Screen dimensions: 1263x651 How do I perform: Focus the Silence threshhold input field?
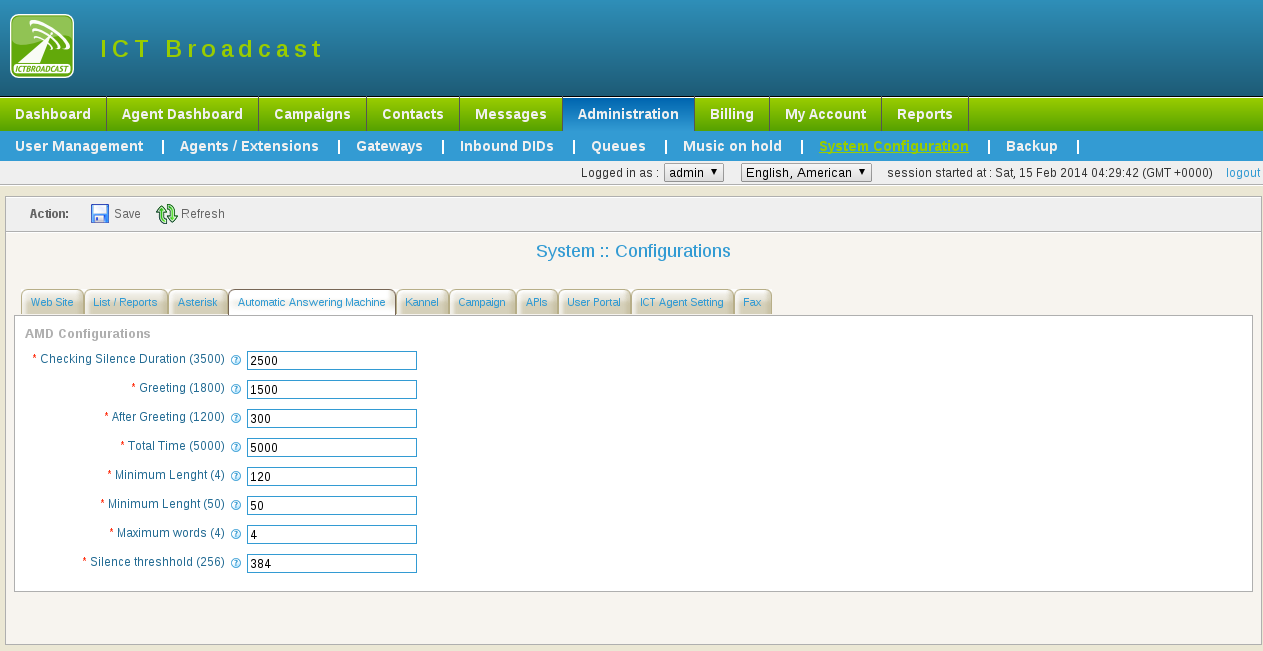click(x=332, y=564)
